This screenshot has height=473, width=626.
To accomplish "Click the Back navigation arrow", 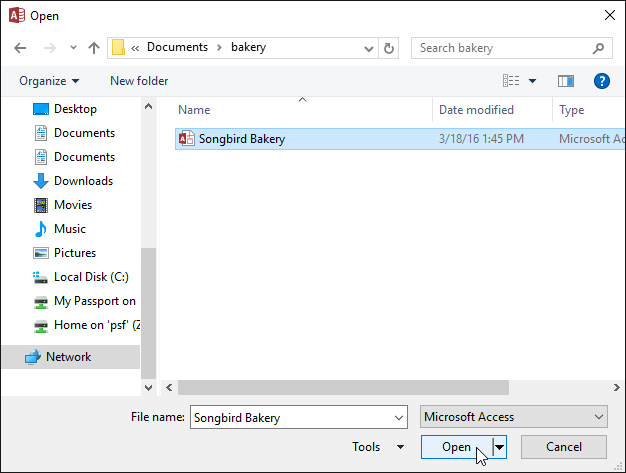I will tap(20, 48).
